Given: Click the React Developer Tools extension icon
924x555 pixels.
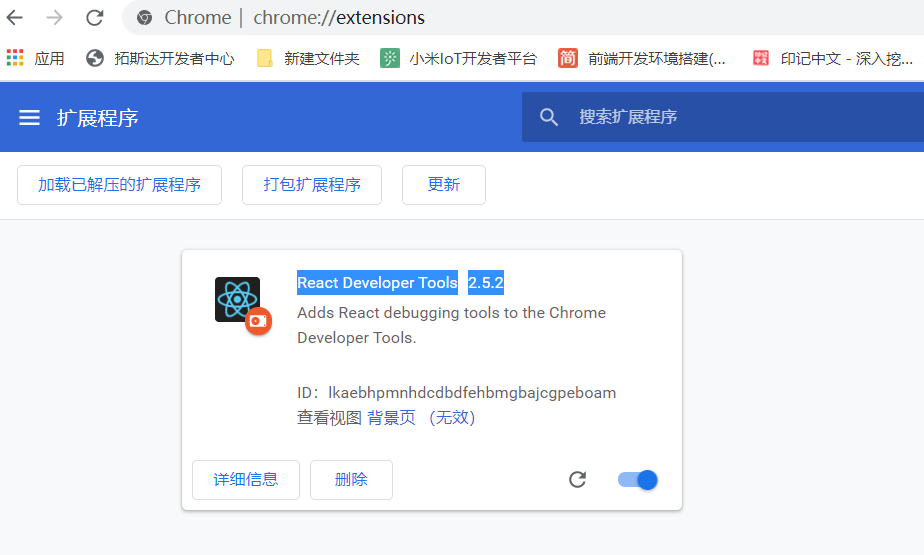Looking at the screenshot, I should (x=237, y=299).
